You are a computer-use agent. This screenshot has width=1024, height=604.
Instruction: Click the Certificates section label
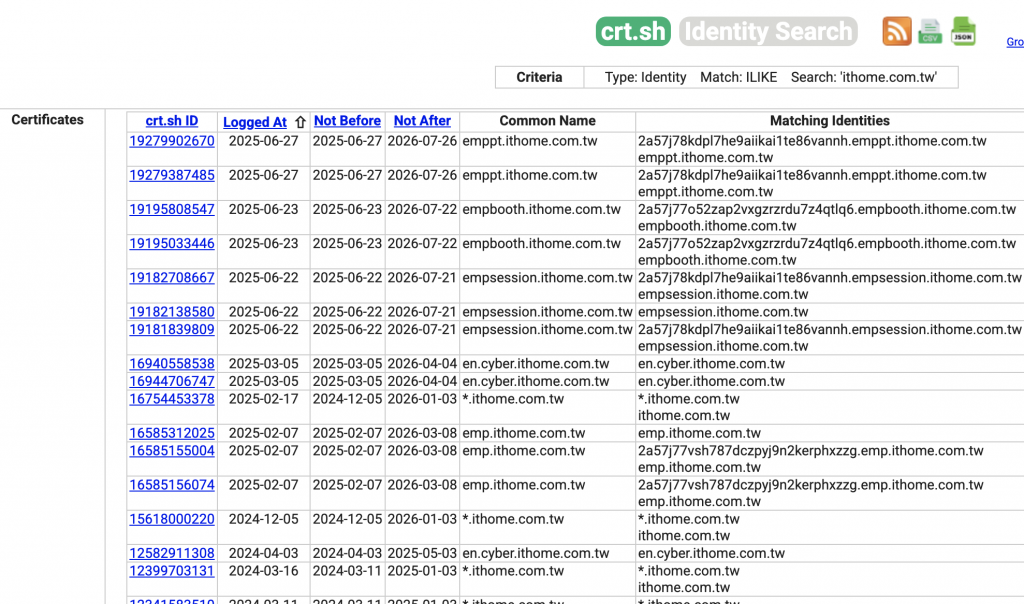47,119
